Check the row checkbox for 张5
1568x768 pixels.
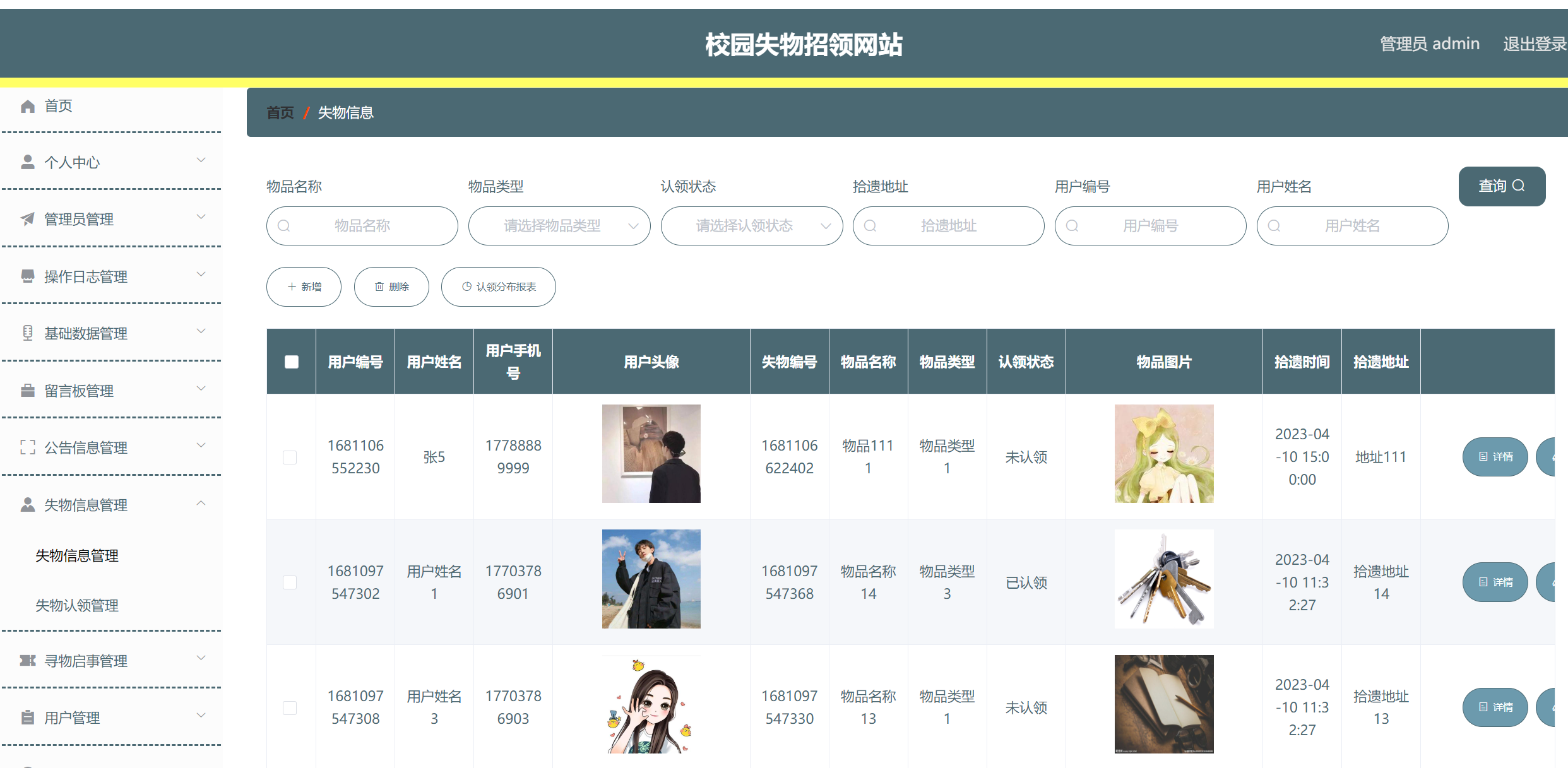click(x=290, y=457)
